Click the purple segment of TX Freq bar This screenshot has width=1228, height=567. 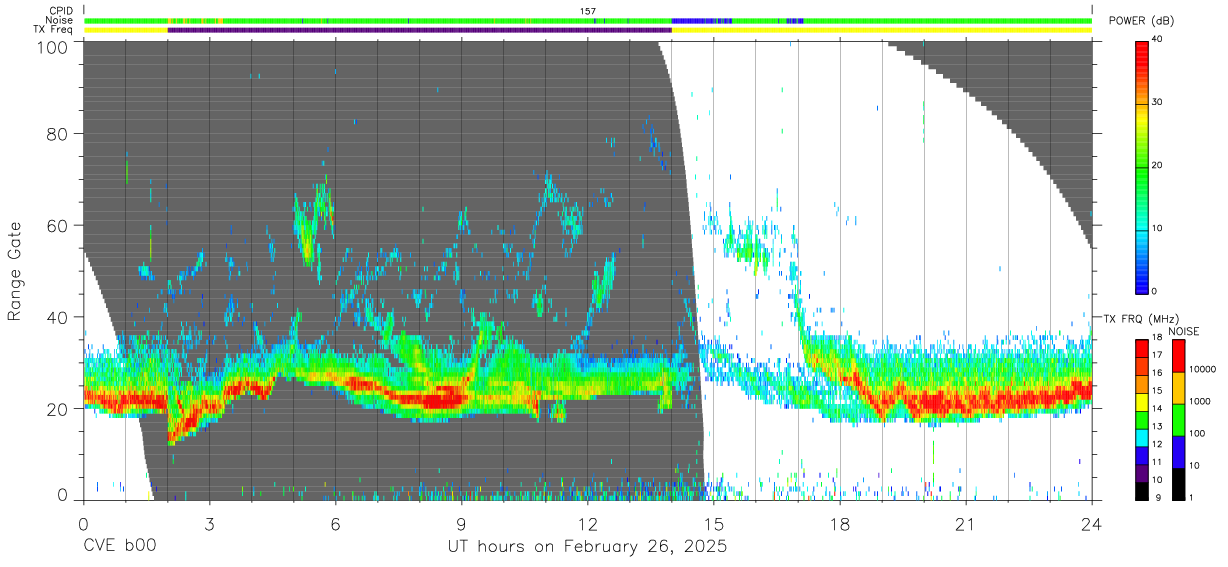pyautogui.click(x=419, y=30)
